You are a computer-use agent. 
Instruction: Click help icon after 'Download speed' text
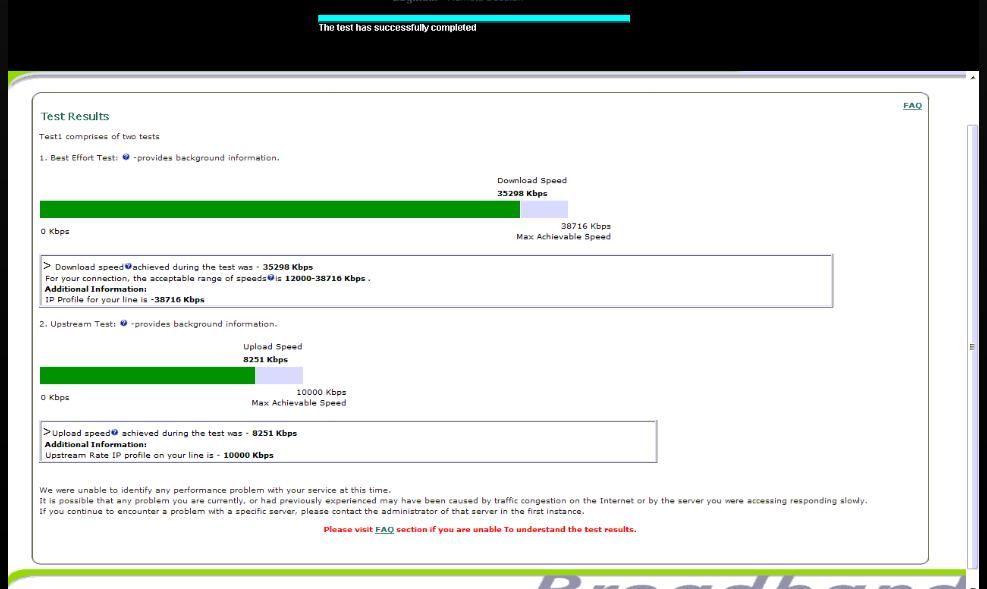128,266
